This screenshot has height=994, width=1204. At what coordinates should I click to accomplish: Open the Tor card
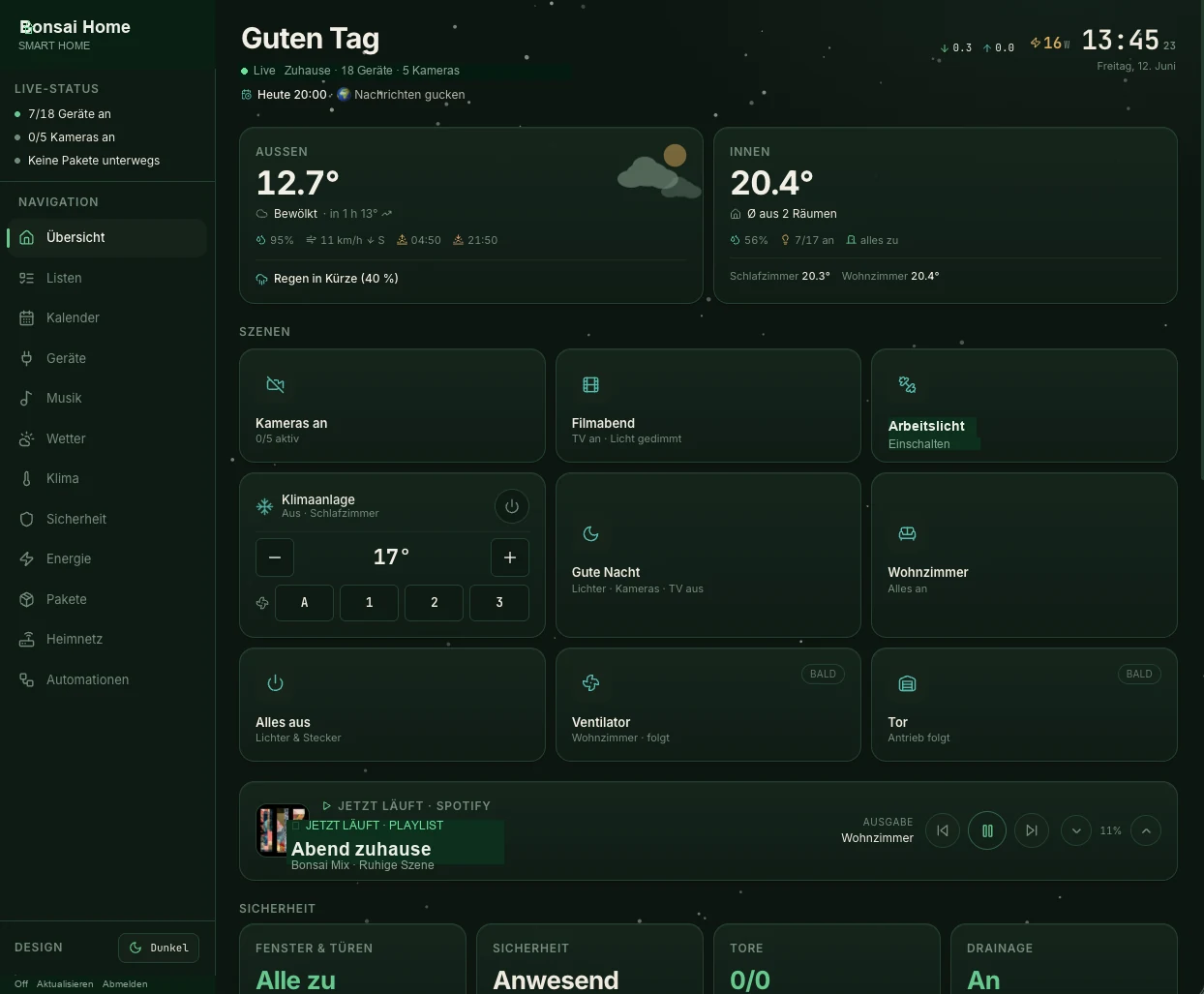[1024, 705]
